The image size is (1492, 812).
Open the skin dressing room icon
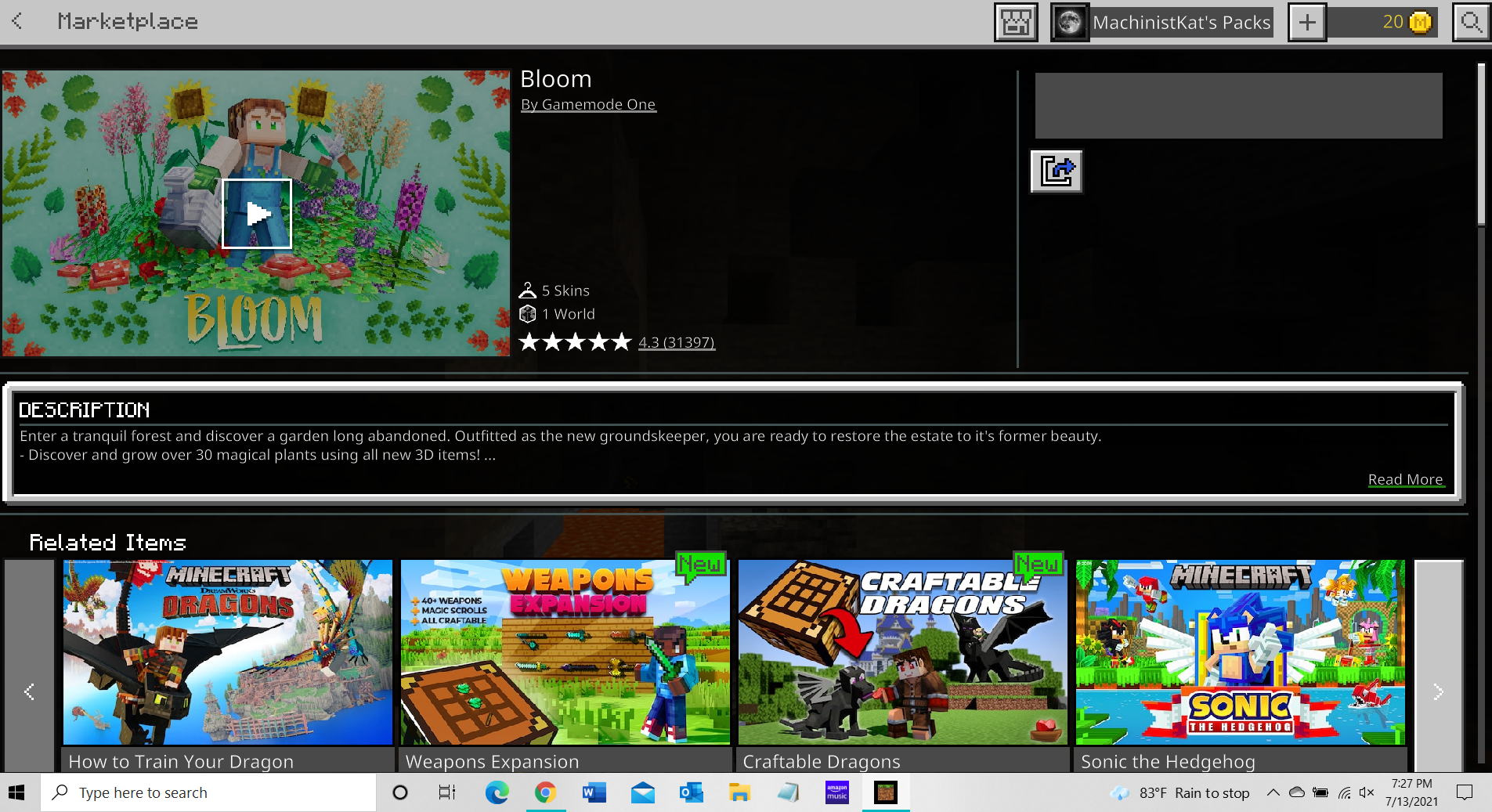pyautogui.click(x=1016, y=22)
